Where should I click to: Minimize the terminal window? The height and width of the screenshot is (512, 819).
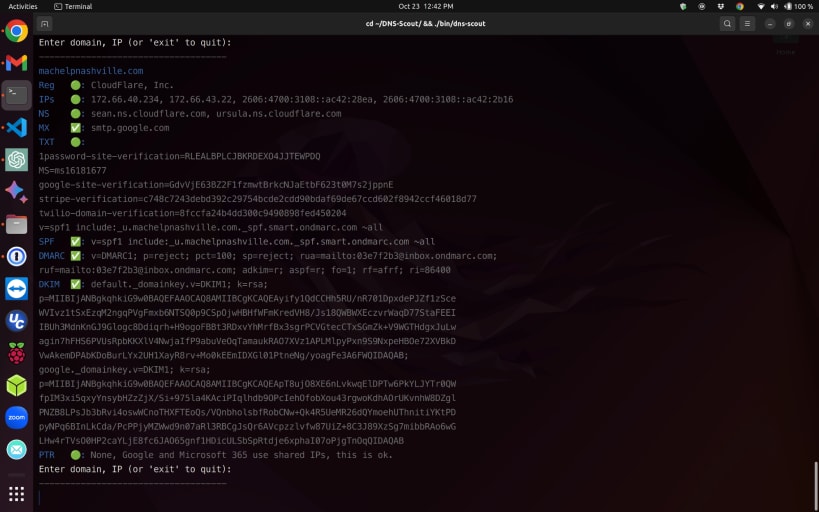tap(770, 24)
